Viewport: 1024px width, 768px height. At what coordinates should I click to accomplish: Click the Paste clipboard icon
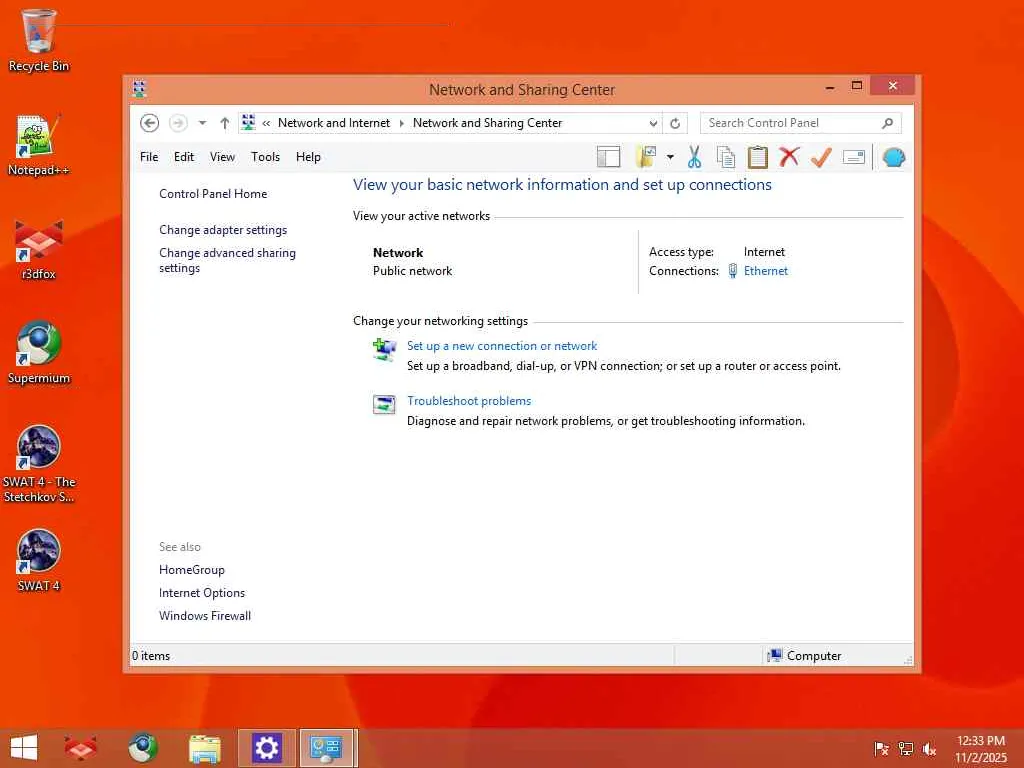758,157
